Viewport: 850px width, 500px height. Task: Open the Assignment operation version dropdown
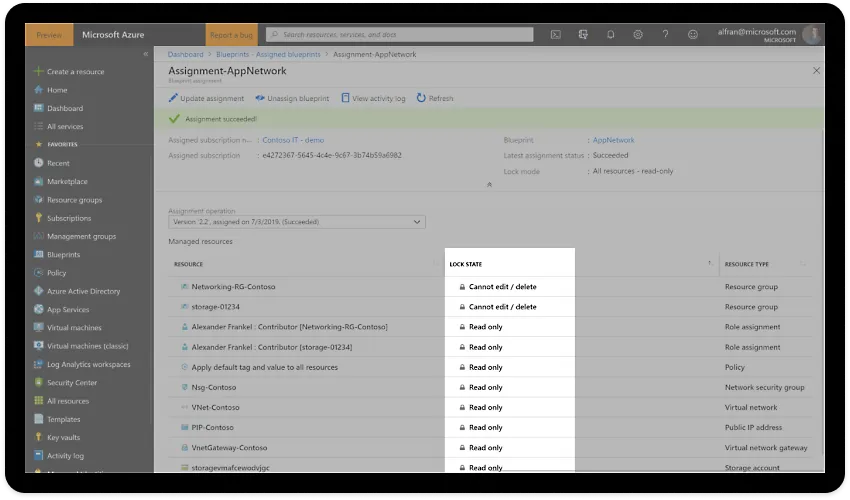coord(297,222)
